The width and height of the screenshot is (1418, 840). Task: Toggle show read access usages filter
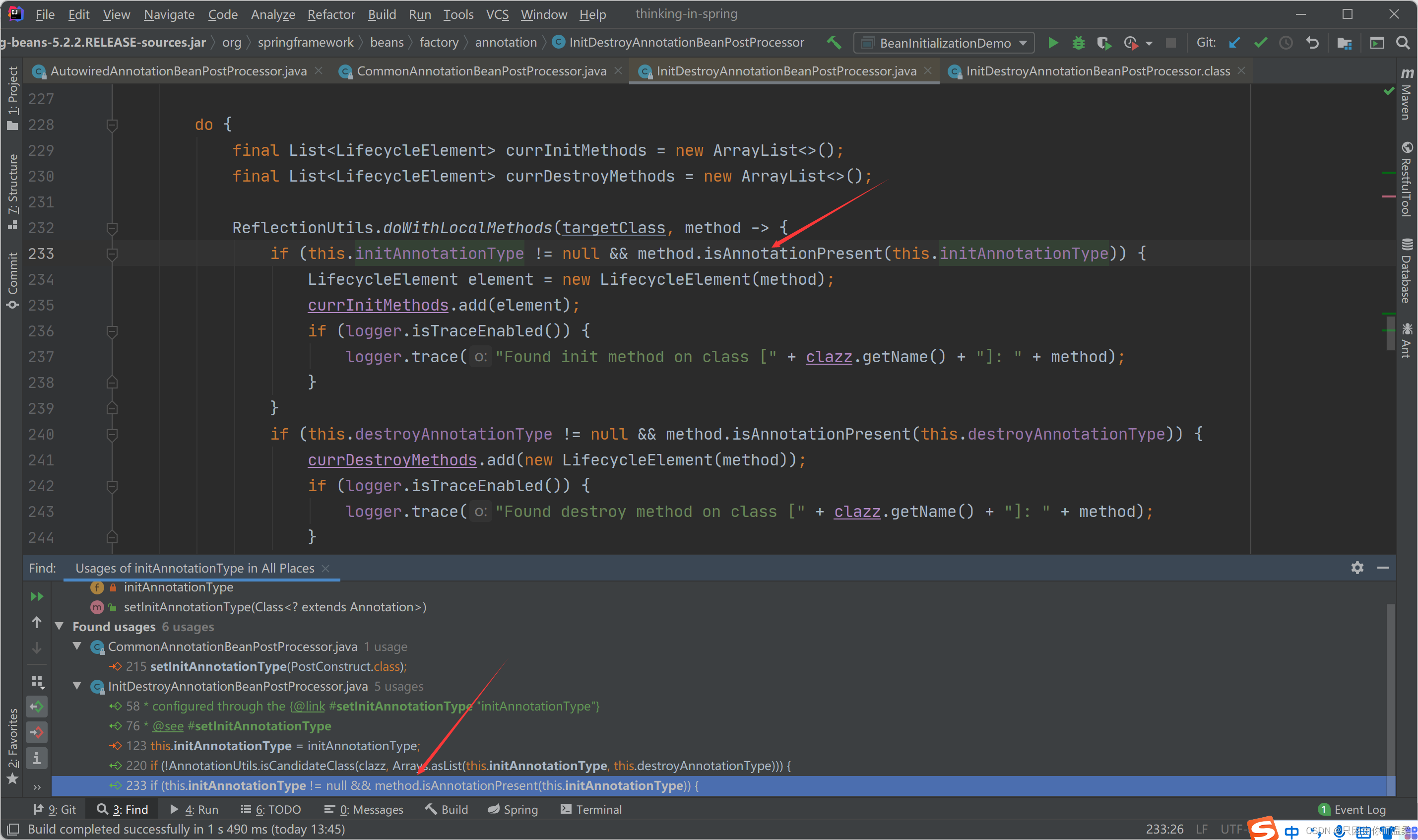click(37, 706)
